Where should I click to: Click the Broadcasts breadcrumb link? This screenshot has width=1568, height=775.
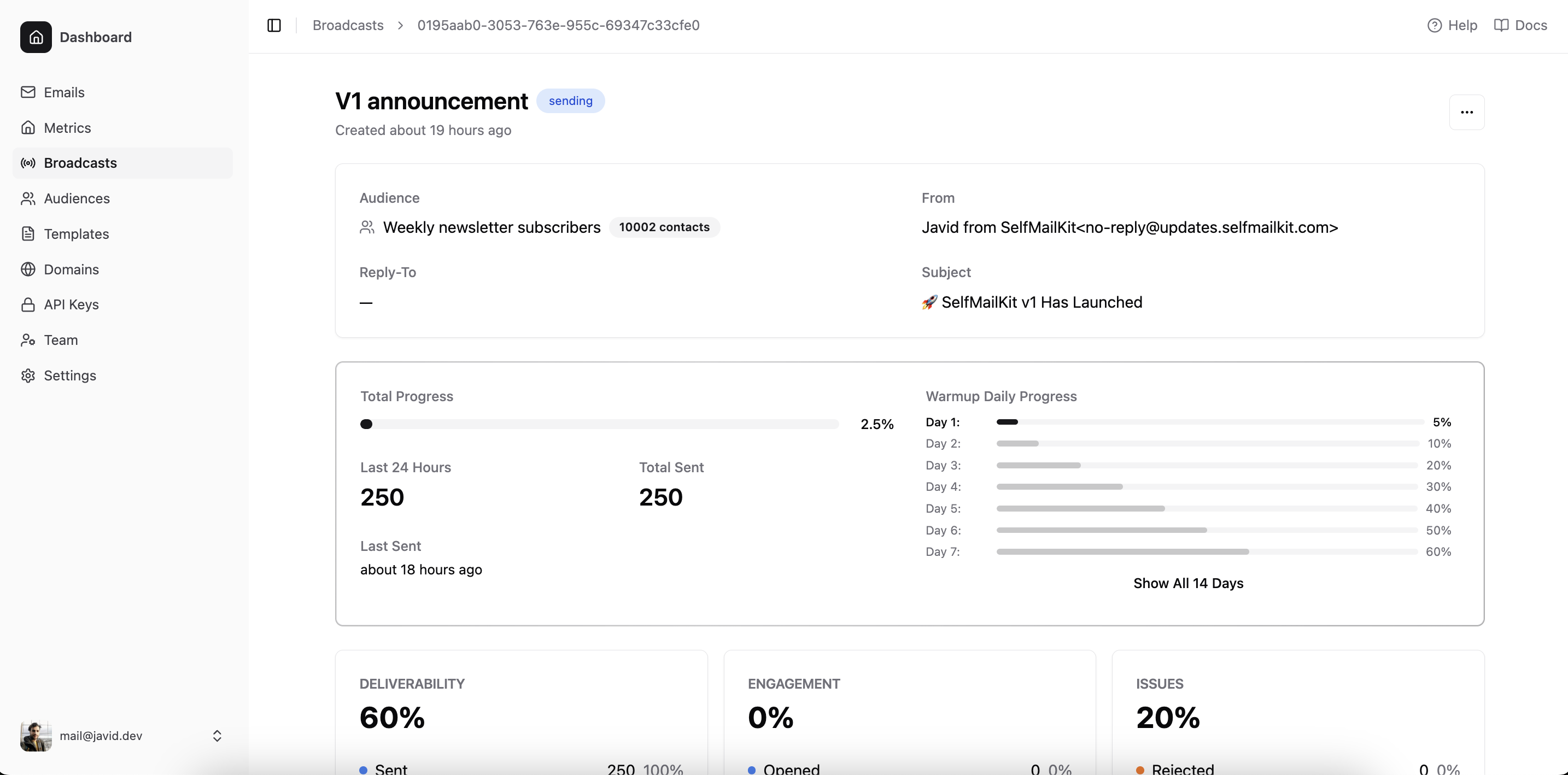pyautogui.click(x=348, y=25)
